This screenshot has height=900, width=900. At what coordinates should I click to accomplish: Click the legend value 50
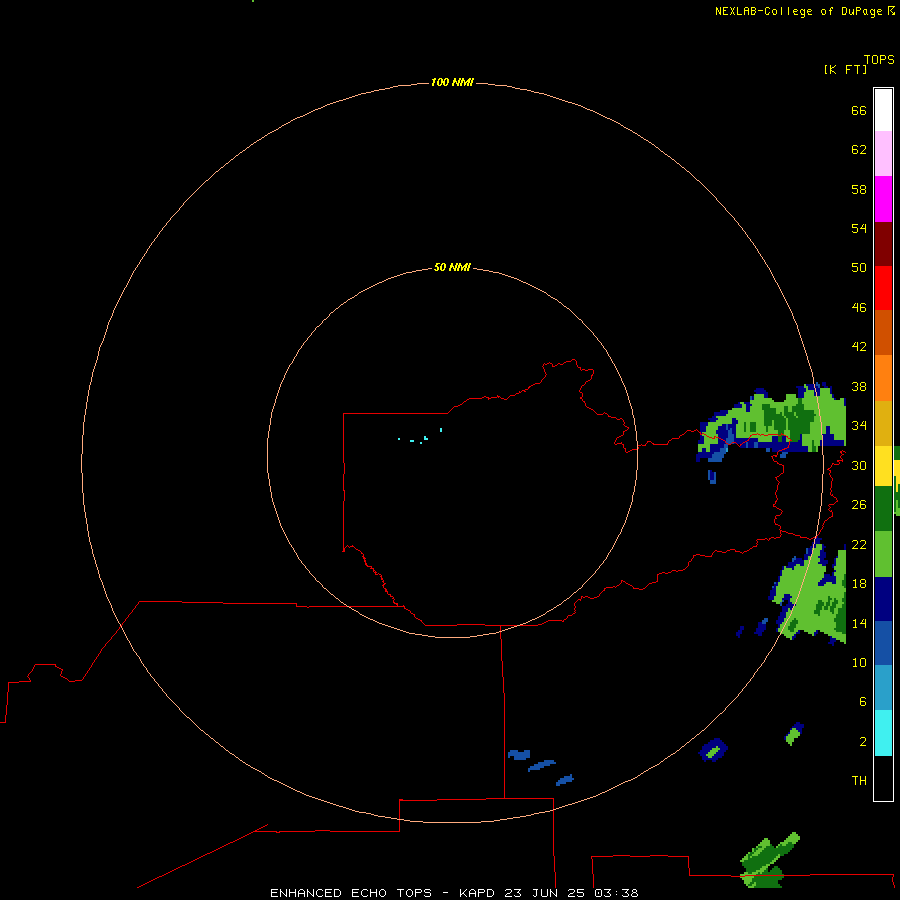coord(859,267)
